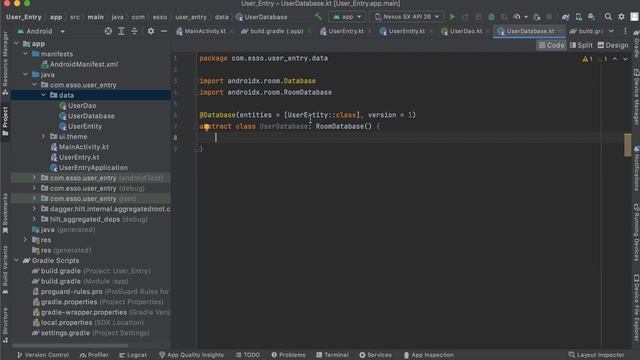
Task: Open editor tabs more options menu
Action: tap(625, 31)
